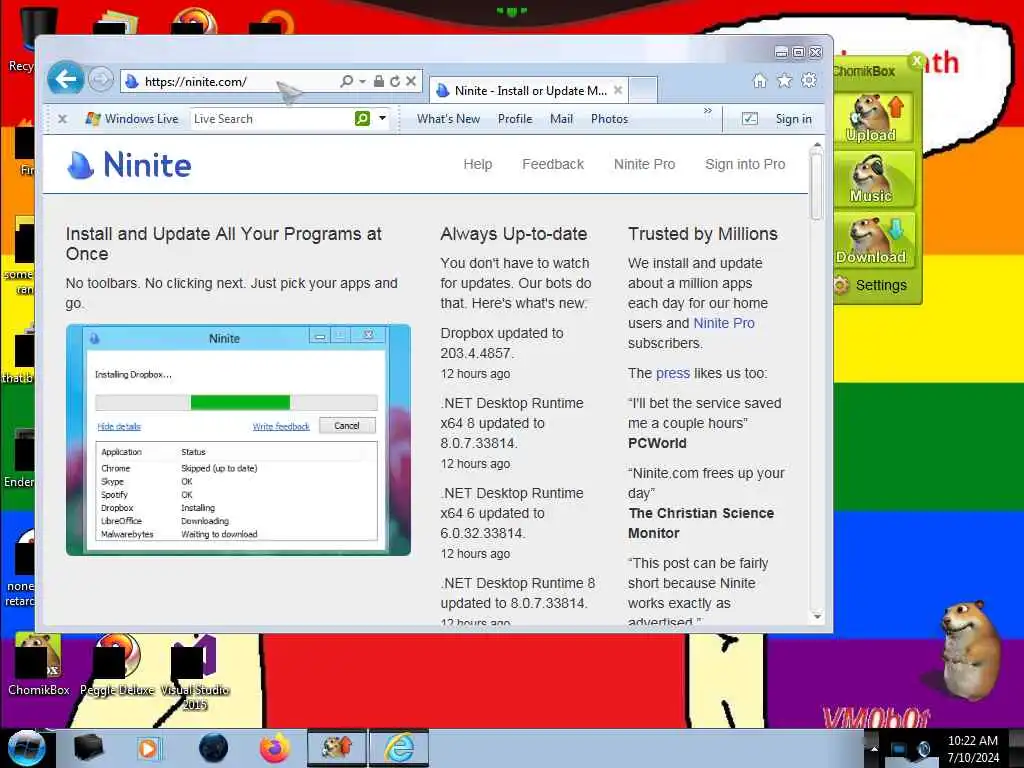Click the Music hamster icon in ChomikBox

point(874,179)
